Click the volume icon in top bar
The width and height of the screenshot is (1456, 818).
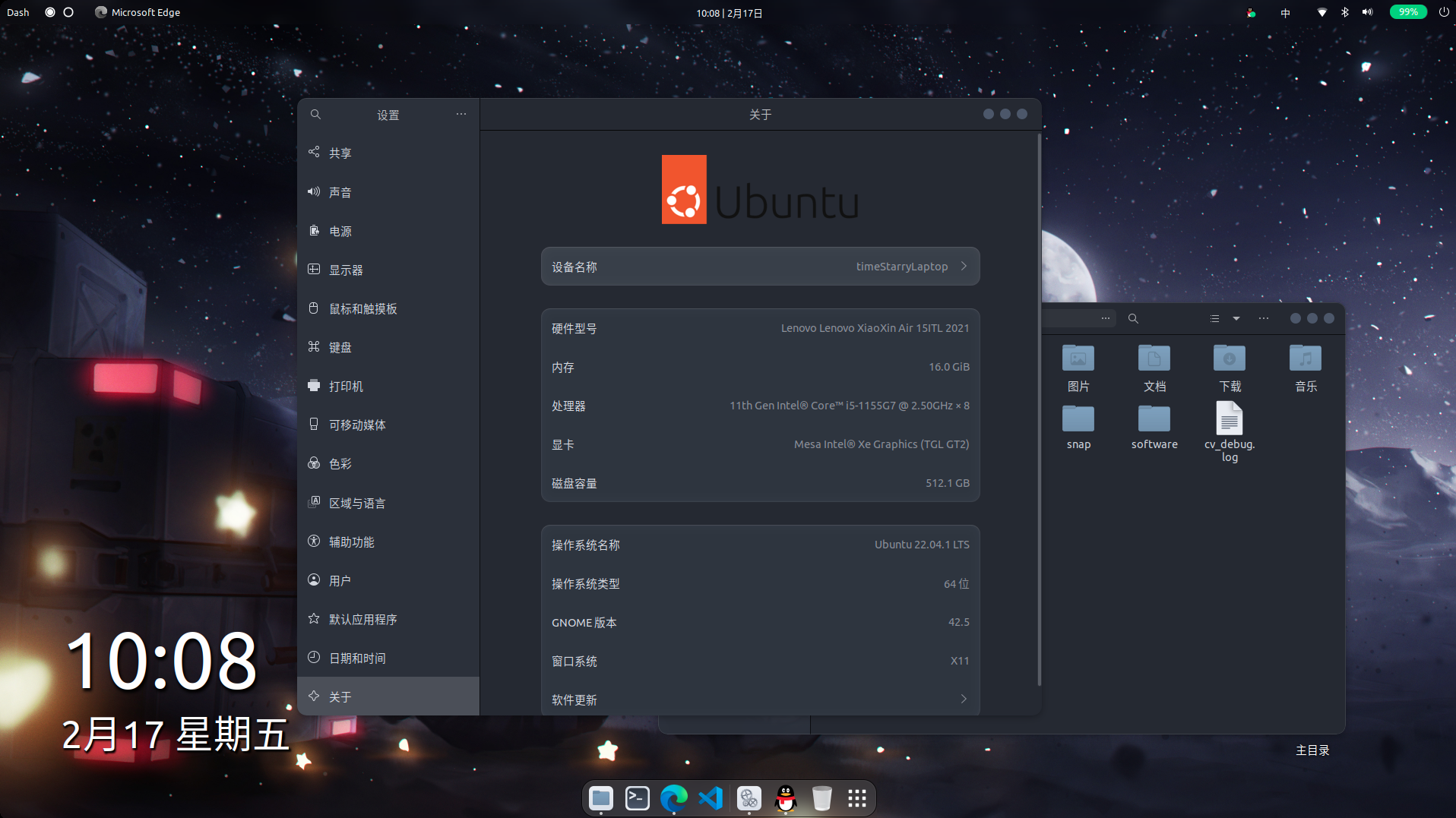pyautogui.click(x=1368, y=12)
